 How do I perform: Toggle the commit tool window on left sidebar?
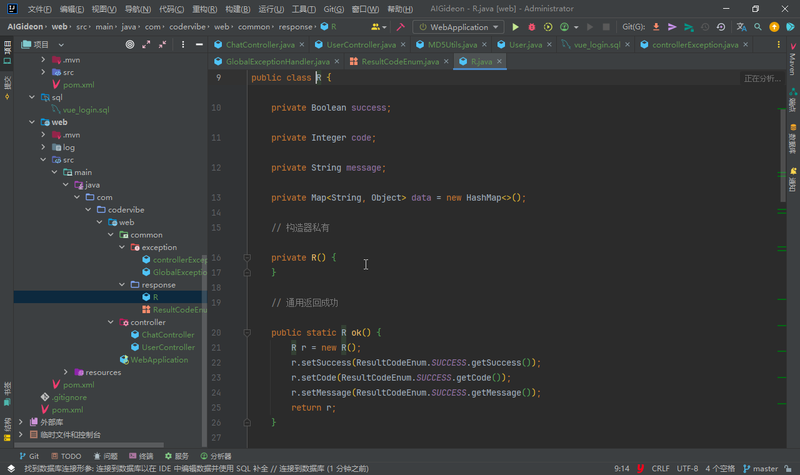pyautogui.click(x=7, y=88)
